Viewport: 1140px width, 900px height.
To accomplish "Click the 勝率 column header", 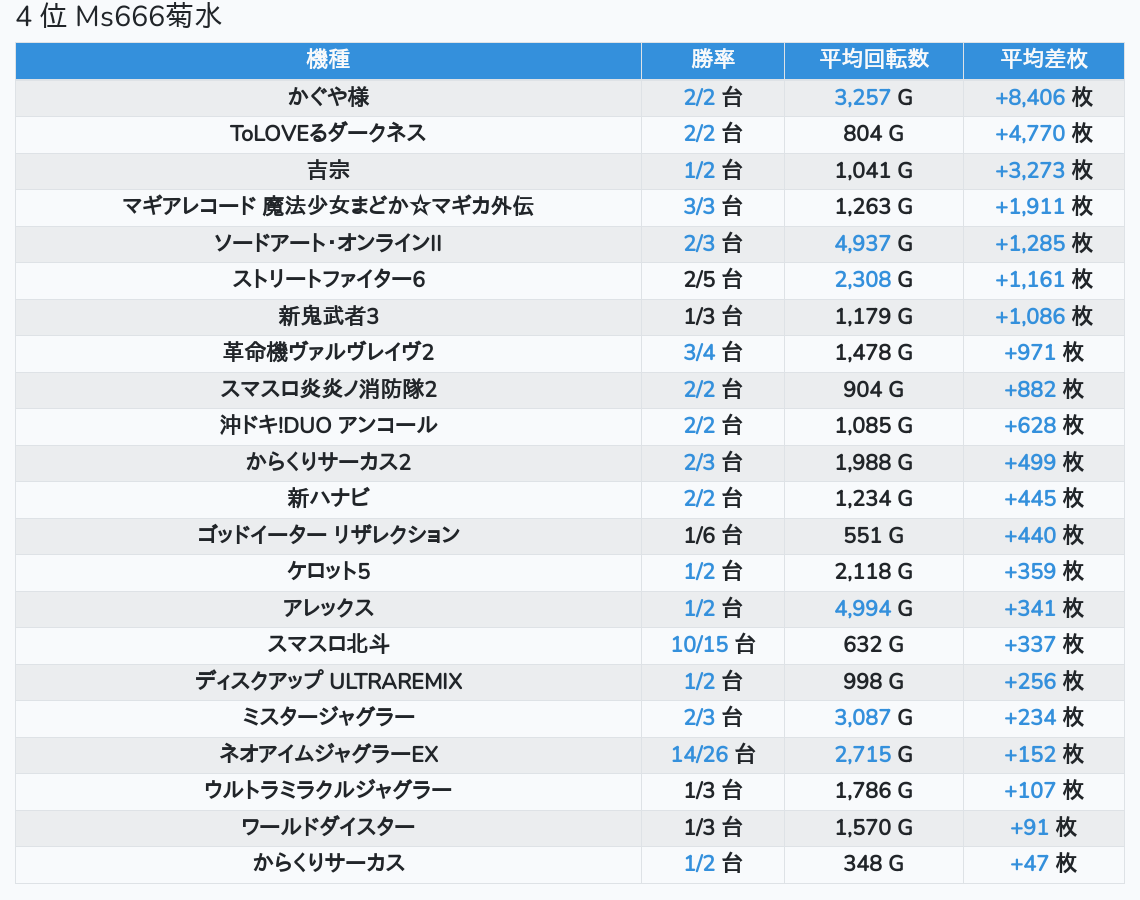I will pos(712,60).
